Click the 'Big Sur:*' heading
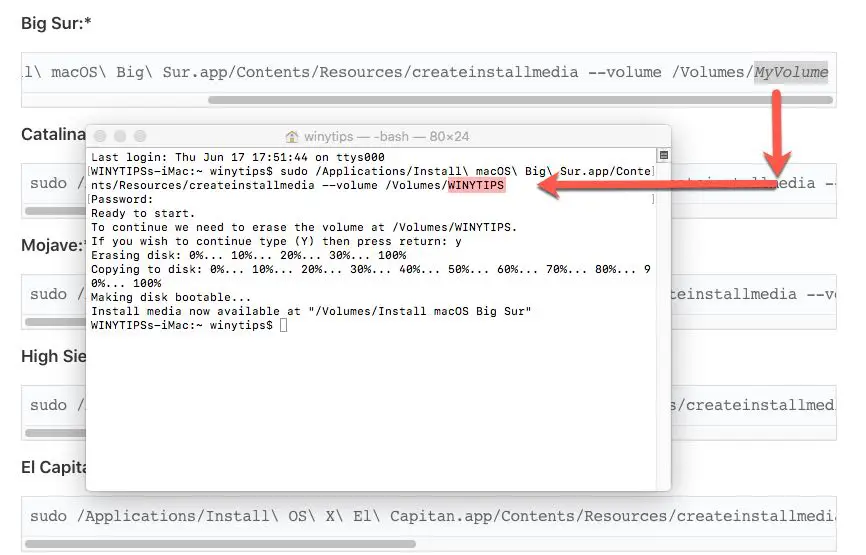Screen dimensions: 866x555 click(56, 23)
